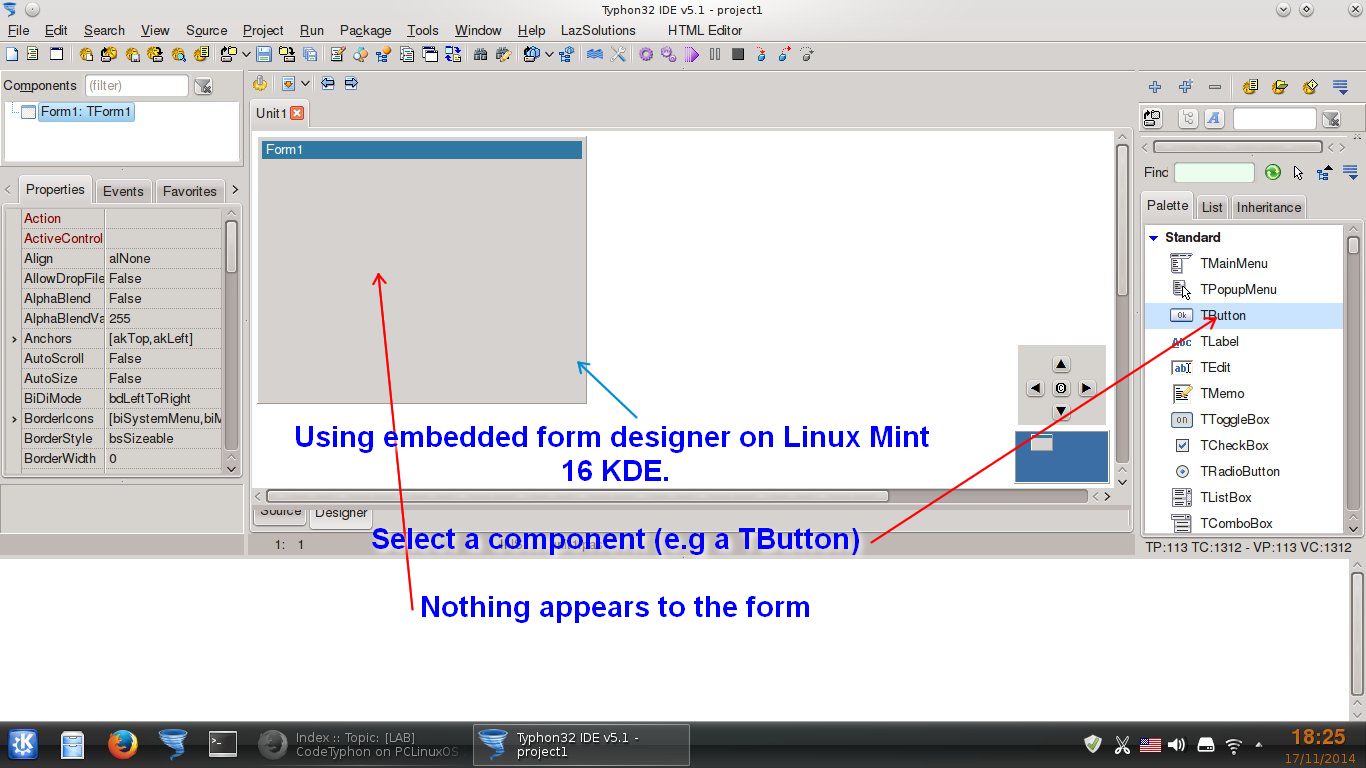Click the form preview thumbnail
This screenshot has width=1366, height=768.
click(1061, 456)
